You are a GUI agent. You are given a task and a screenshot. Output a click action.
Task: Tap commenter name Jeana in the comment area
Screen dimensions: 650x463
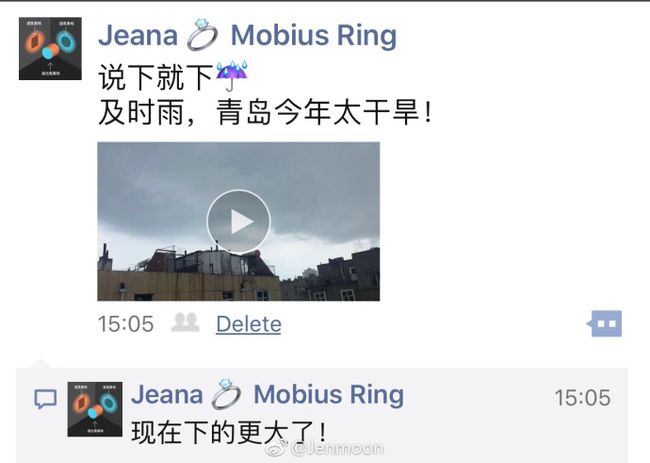(167, 395)
